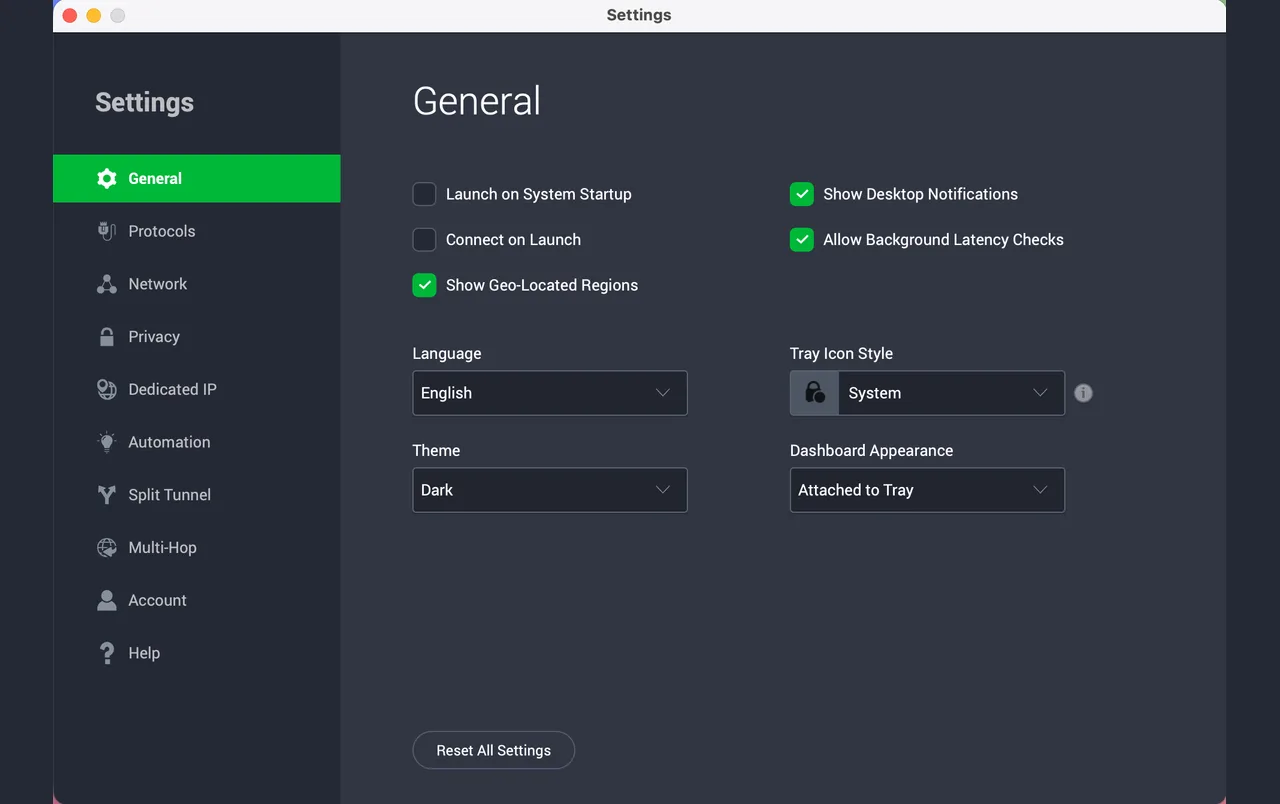This screenshot has width=1280, height=804.
Task: Click the General gear icon in sidebar
Action: (107, 179)
